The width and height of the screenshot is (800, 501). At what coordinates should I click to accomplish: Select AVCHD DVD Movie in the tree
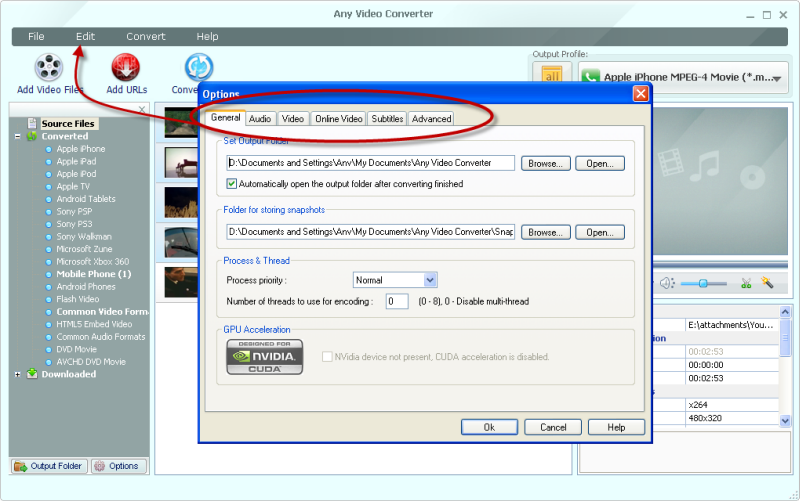click(x=91, y=362)
